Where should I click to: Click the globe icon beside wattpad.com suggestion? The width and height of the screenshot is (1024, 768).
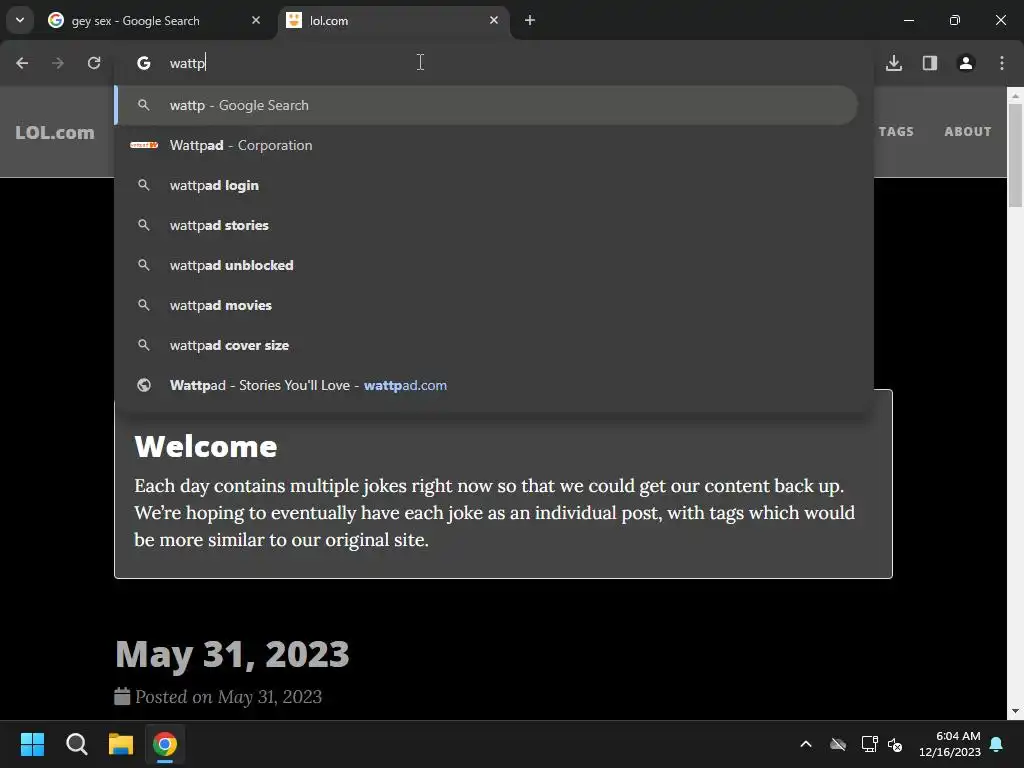pos(144,385)
